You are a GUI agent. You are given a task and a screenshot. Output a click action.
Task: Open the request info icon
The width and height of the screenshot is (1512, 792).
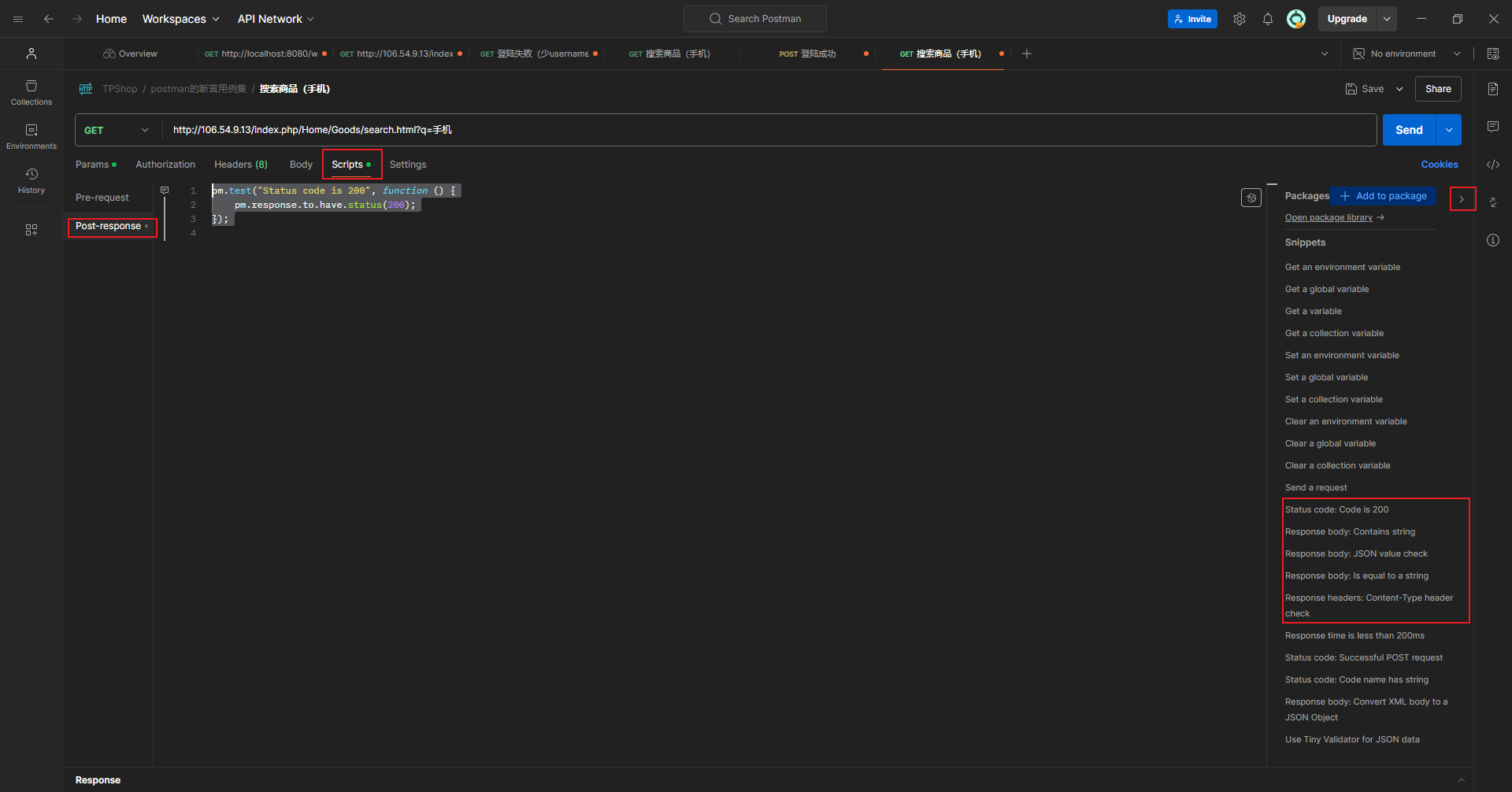[x=1492, y=240]
